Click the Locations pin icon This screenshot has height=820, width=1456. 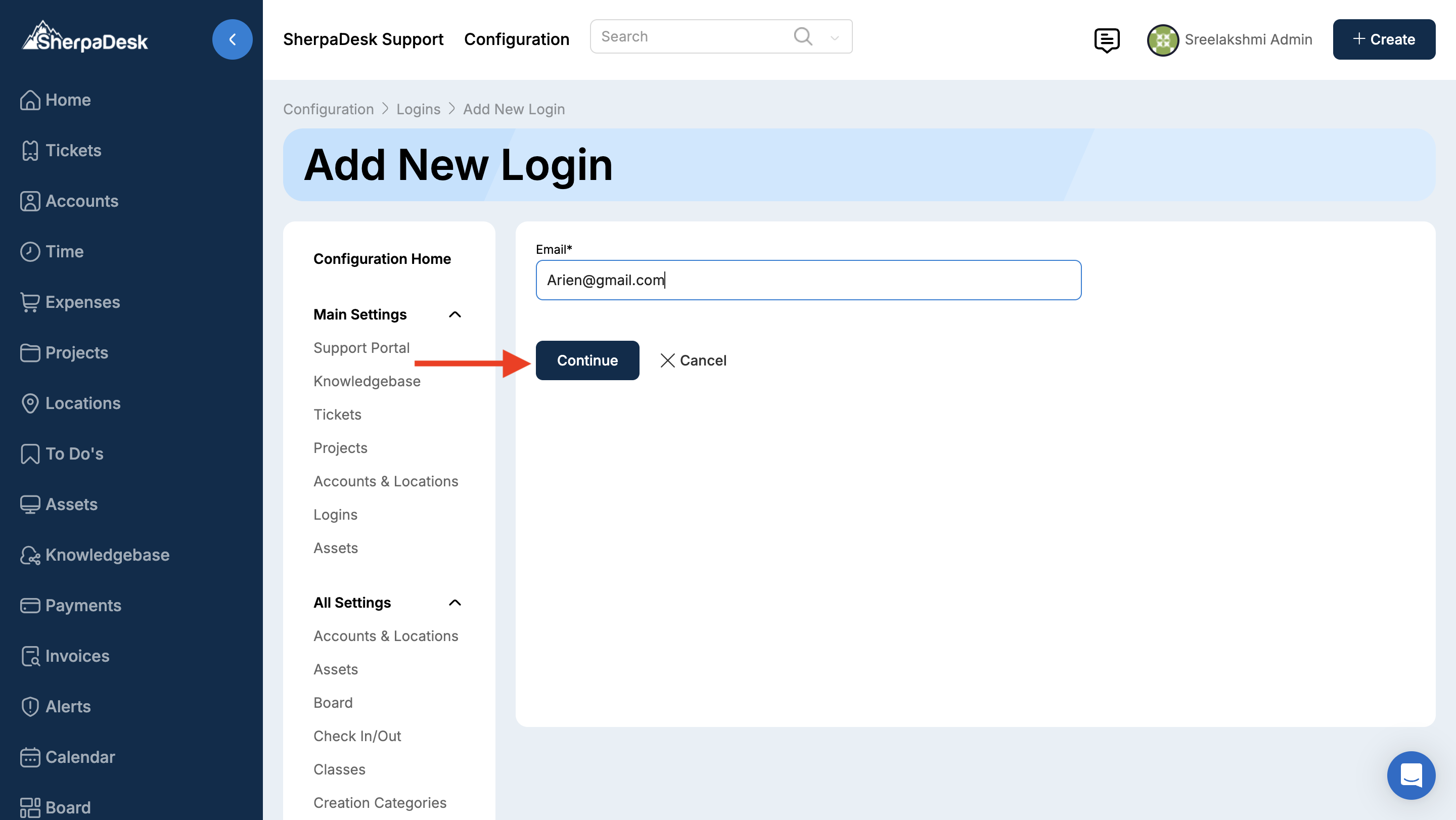30,403
